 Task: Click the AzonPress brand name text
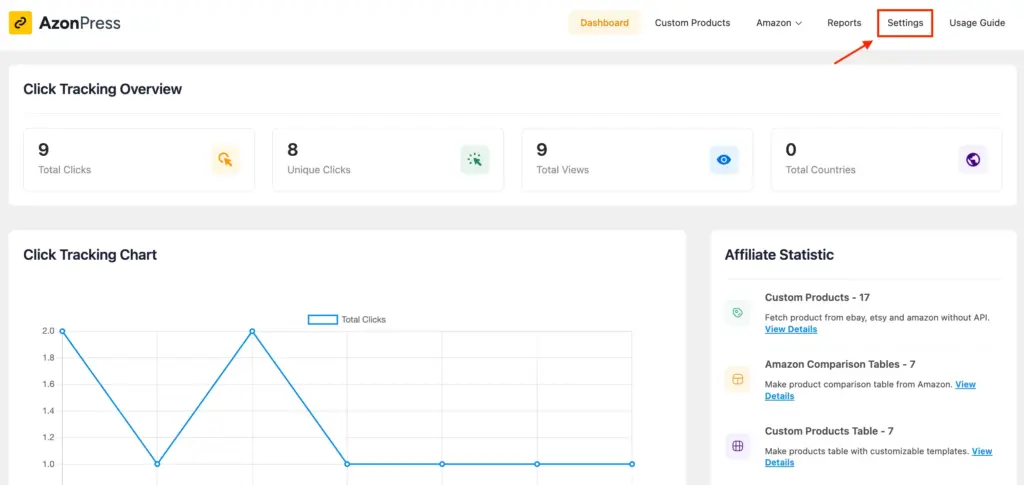pyautogui.click(x=80, y=23)
